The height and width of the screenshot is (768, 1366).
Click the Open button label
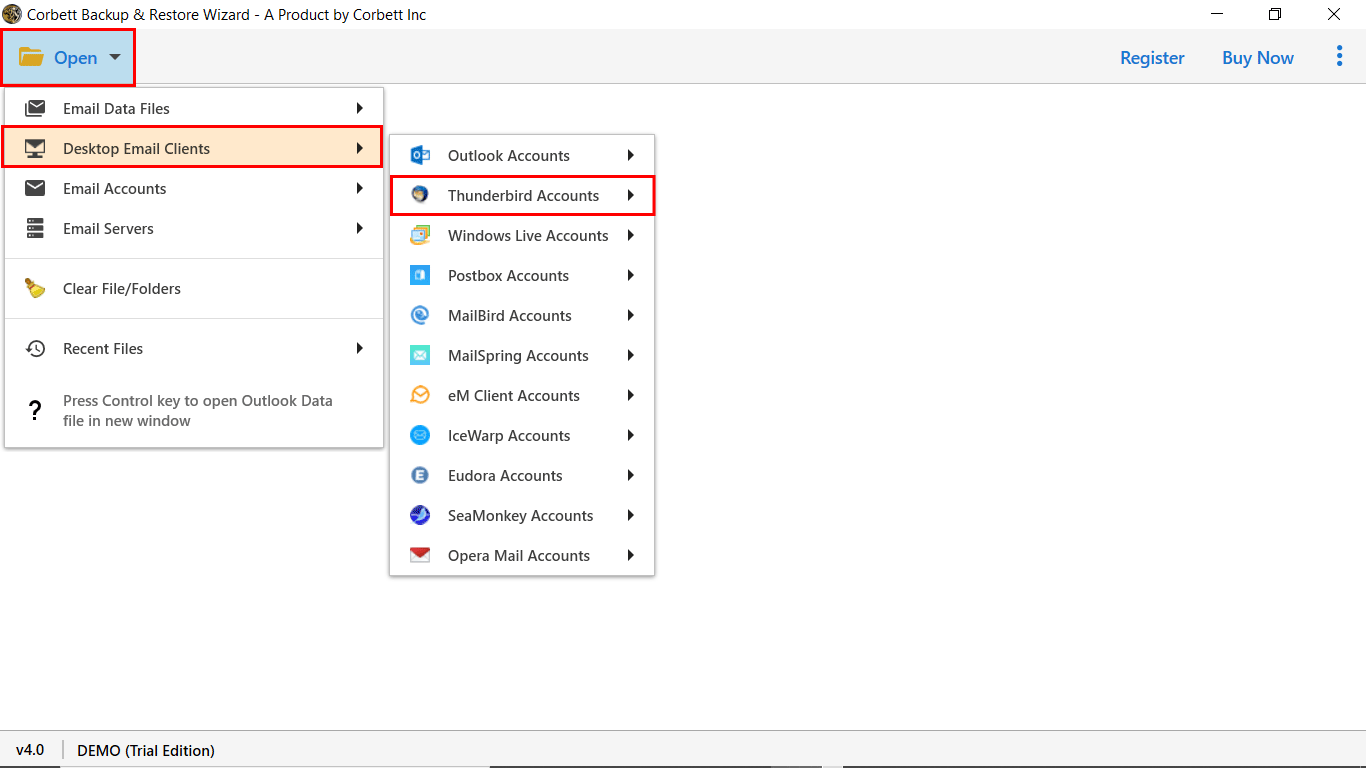[x=76, y=58]
